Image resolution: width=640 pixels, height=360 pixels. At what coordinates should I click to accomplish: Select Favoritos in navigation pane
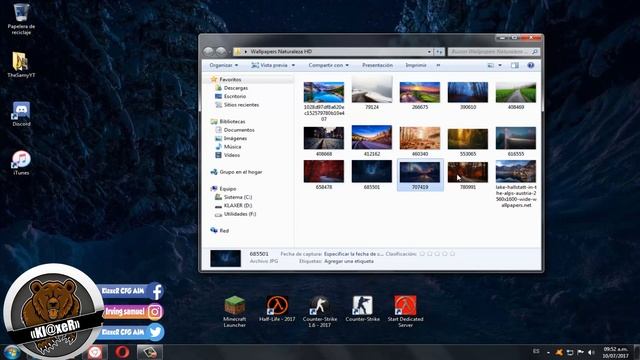230,80
